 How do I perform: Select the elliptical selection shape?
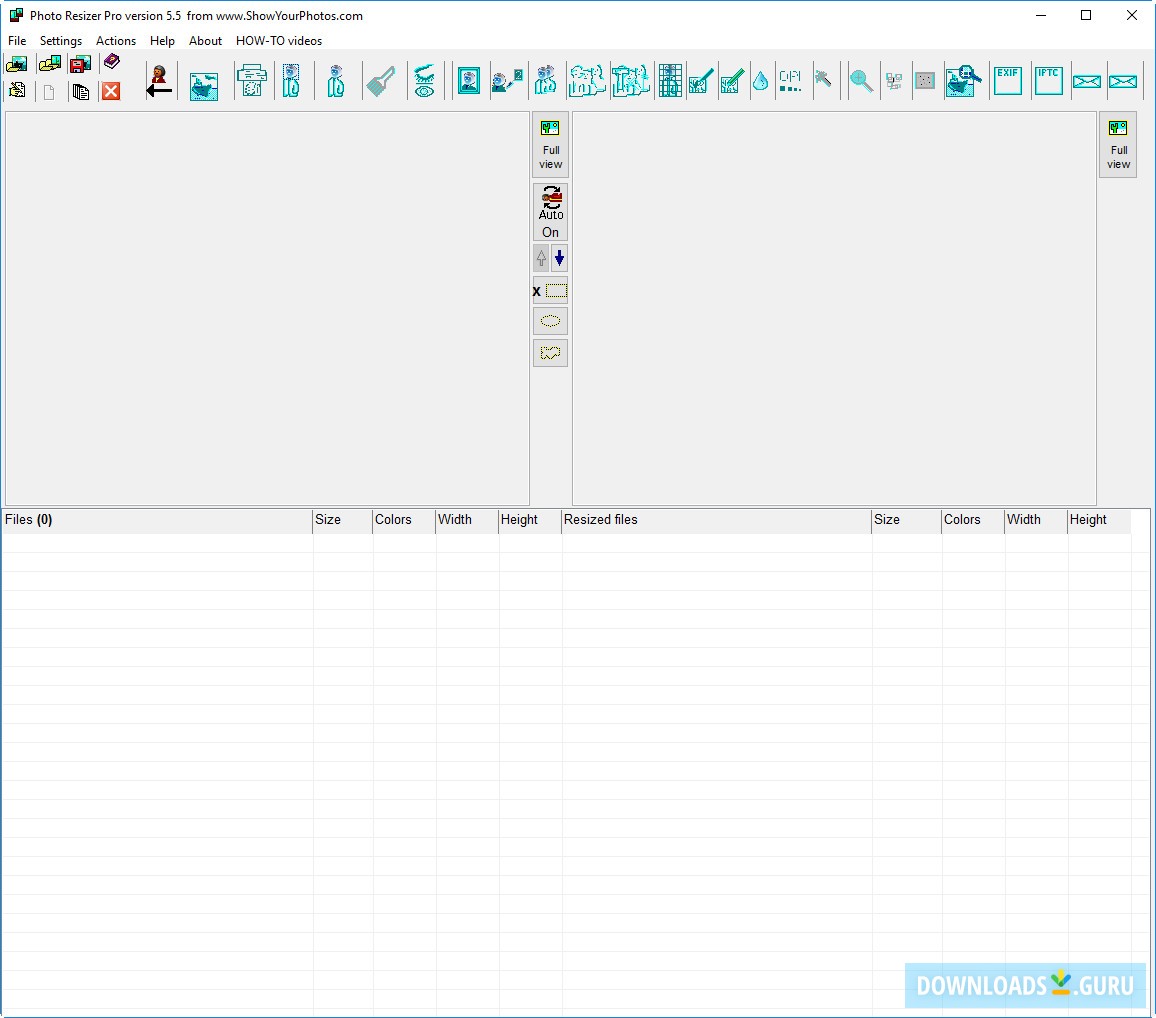(550, 321)
